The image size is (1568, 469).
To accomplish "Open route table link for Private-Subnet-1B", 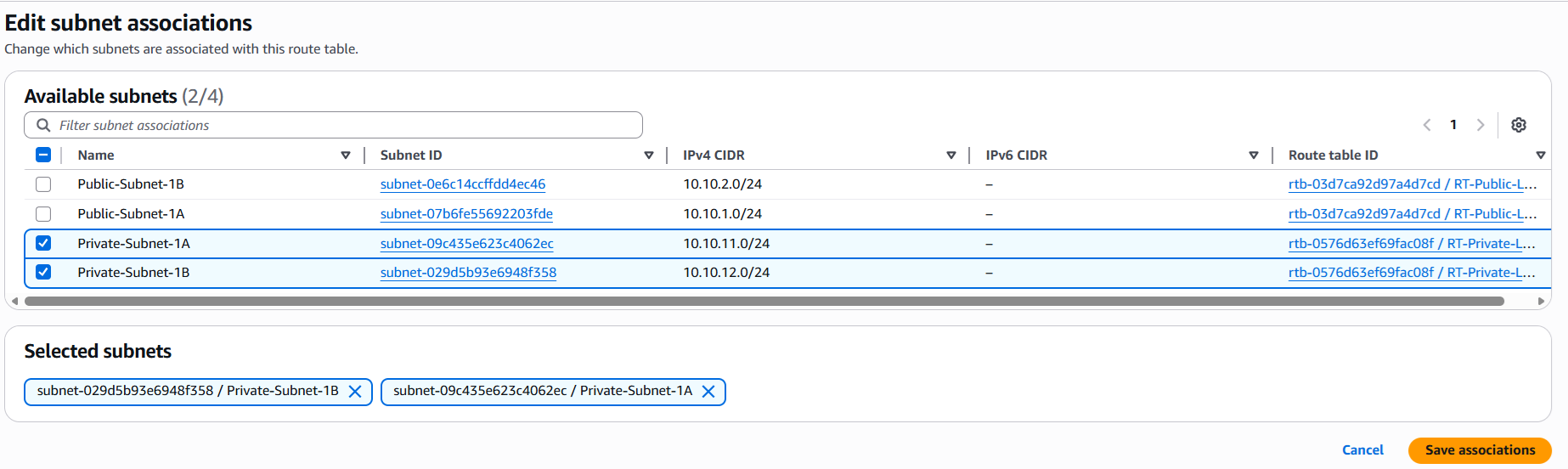I will pos(1412,273).
